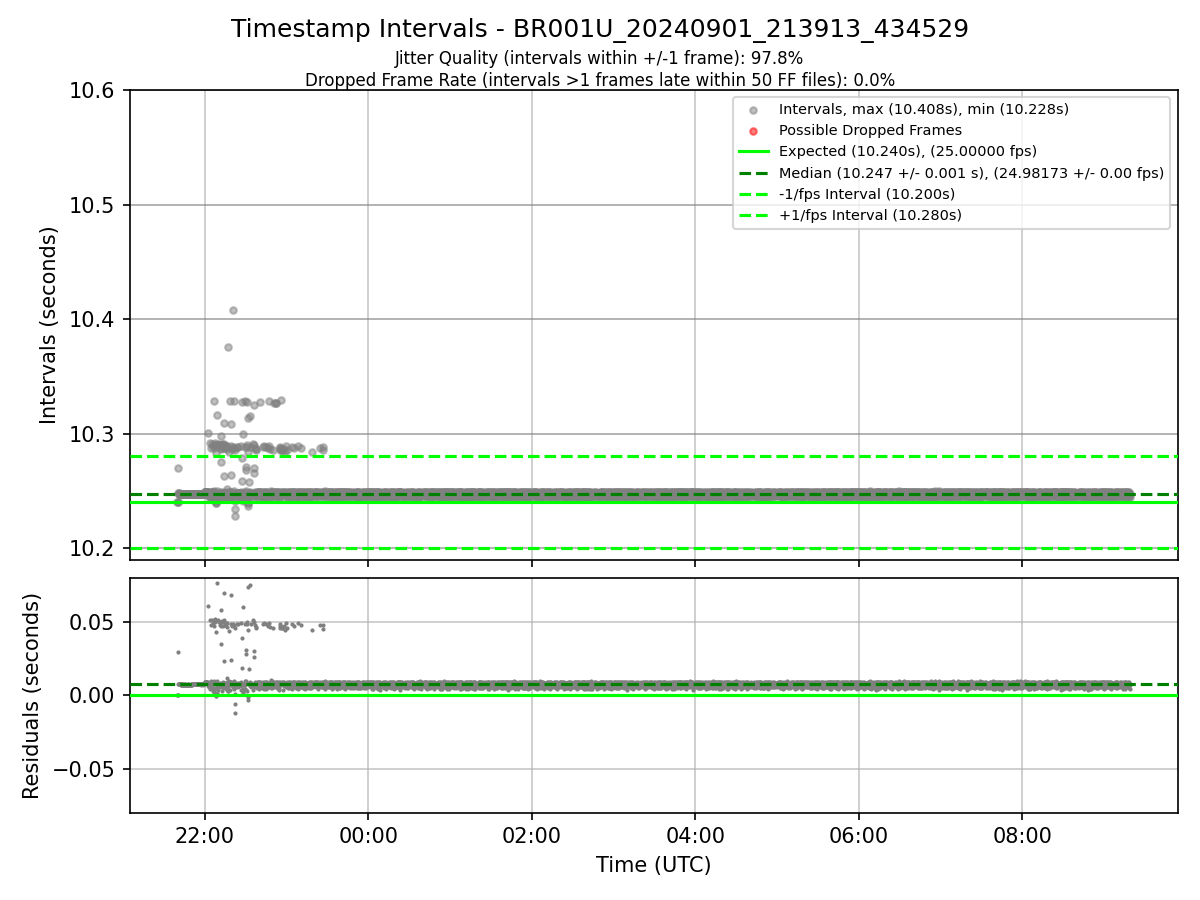Click the highest interval data point near 10.408s

coord(233,310)
